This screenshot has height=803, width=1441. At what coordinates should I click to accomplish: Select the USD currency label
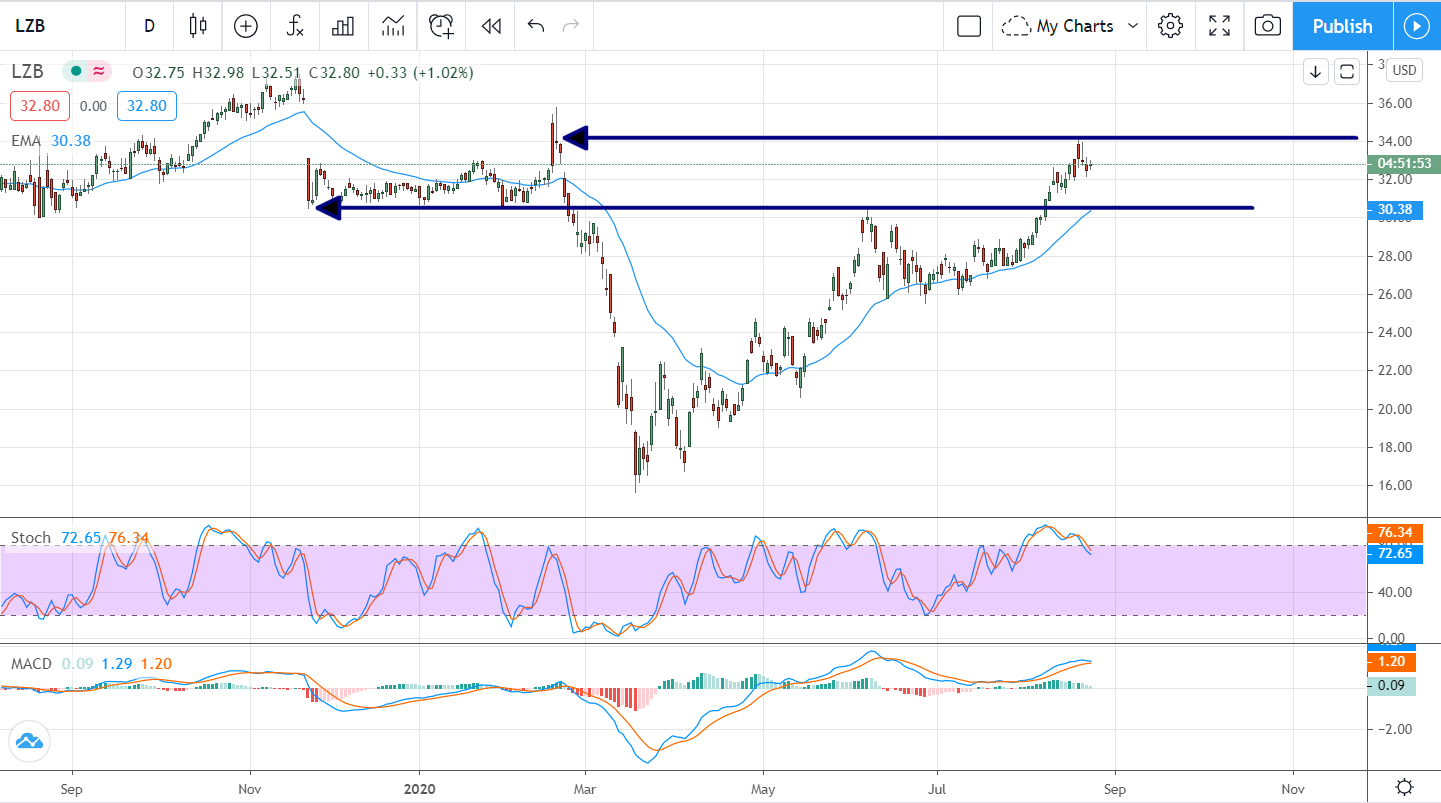point(1405,70)
